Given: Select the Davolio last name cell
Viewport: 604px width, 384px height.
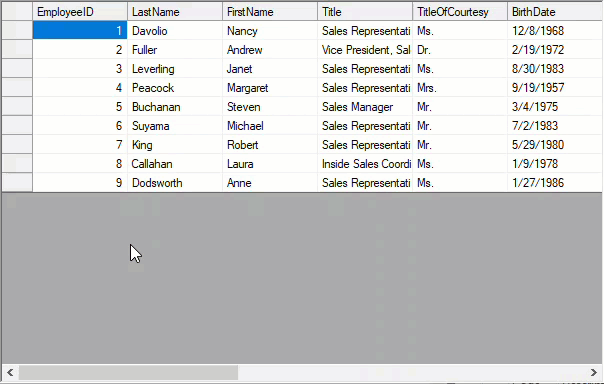Looking at the screenshot, I should [175, 30].
